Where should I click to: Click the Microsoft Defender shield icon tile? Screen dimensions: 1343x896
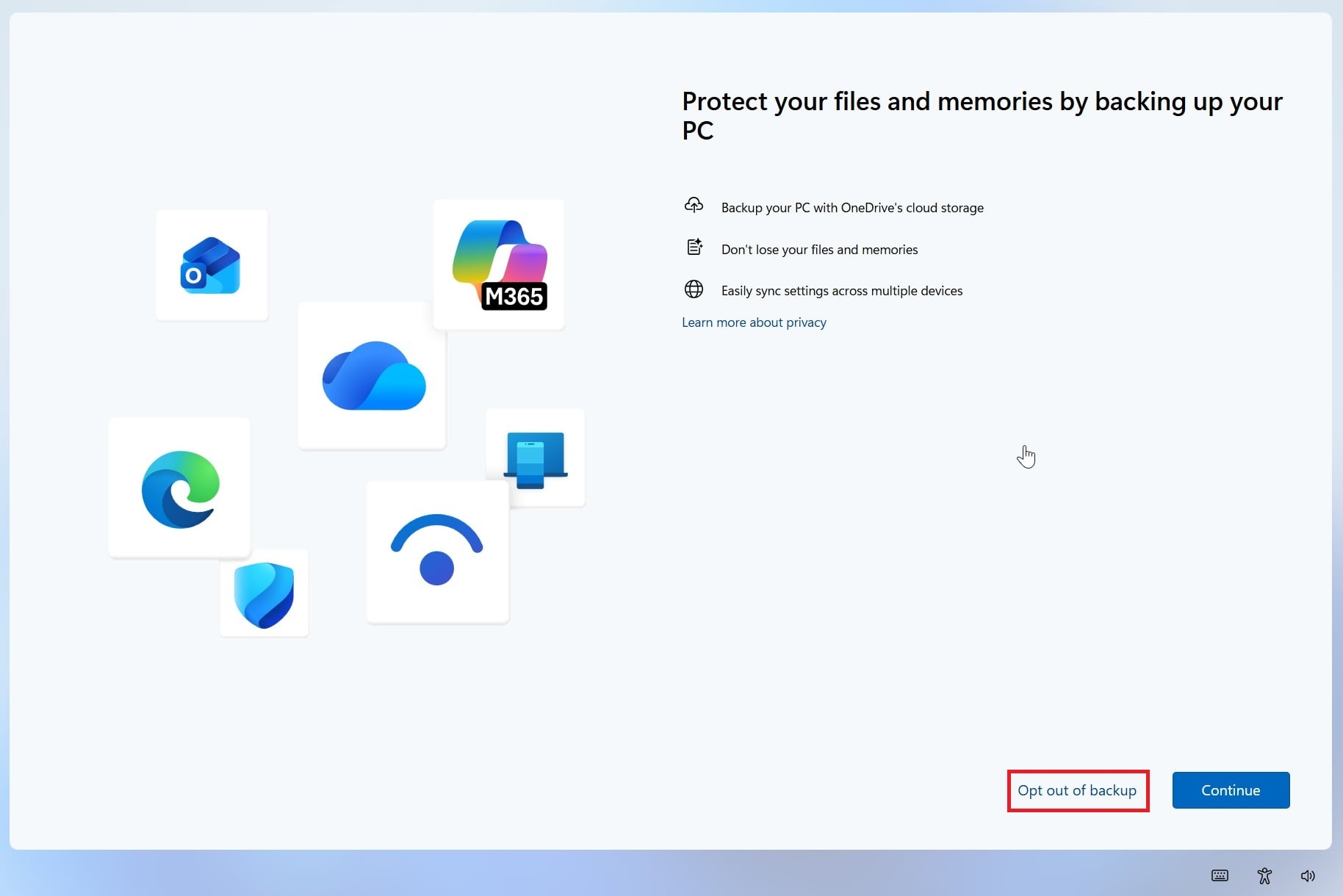[264, 594]
